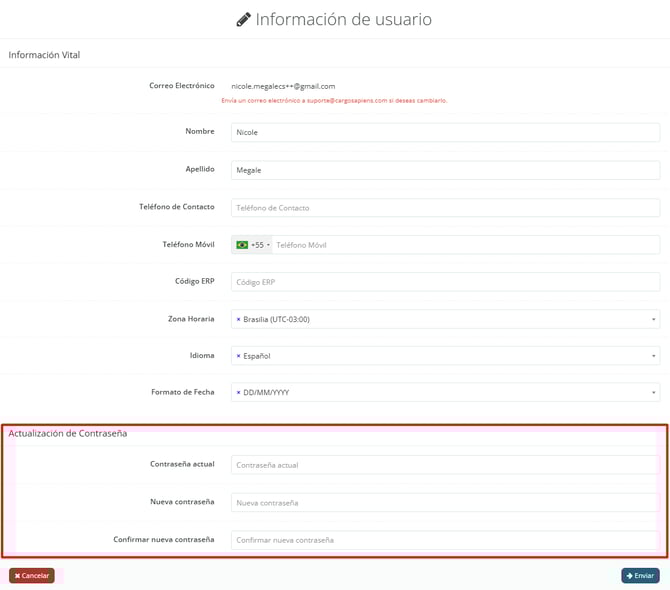This screenshot has height=590, width=670.
Task: Click the Apellido field containing Megale
Action: (x=445, y=170)
